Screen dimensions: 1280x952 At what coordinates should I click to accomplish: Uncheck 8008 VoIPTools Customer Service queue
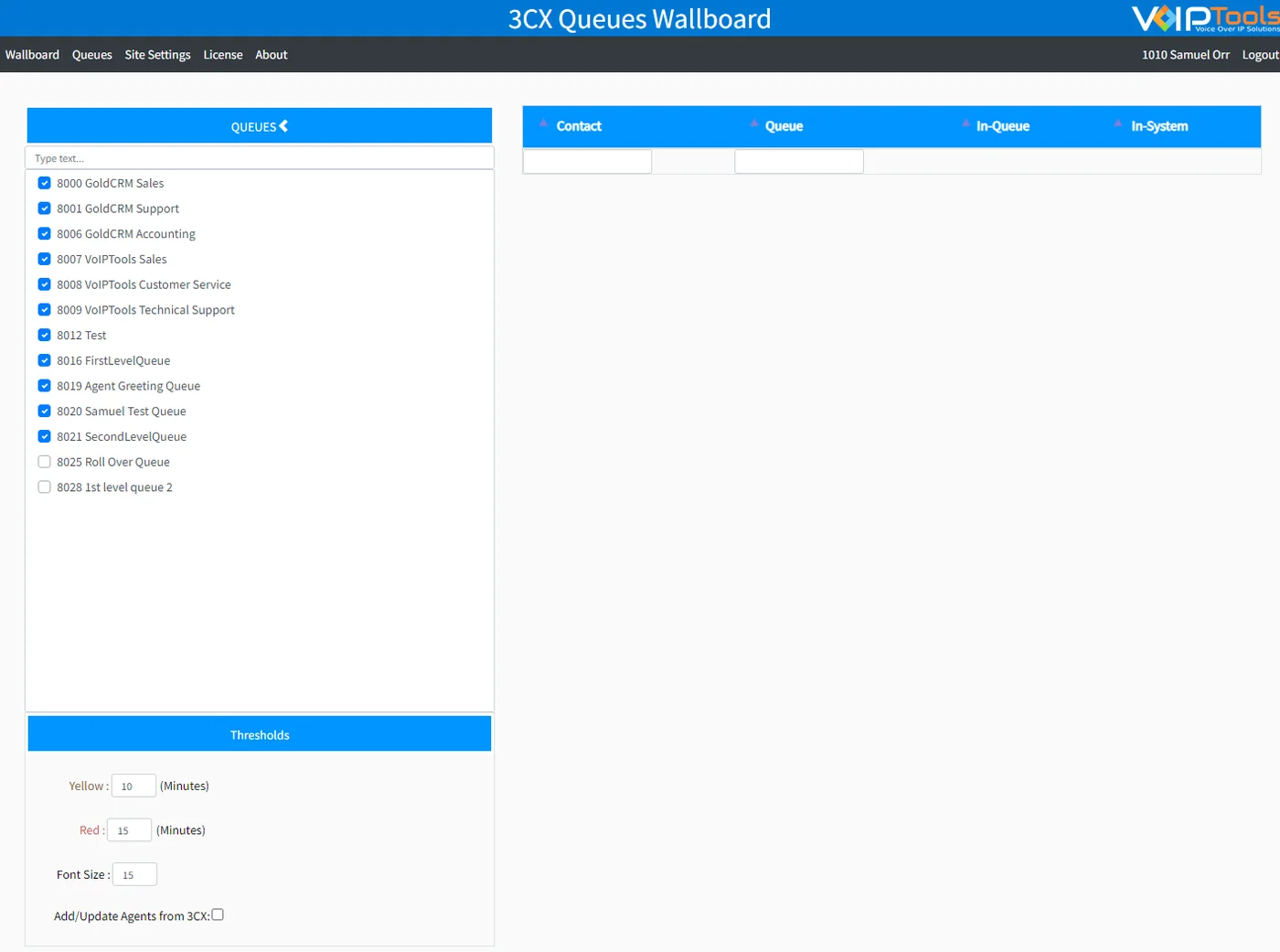tap(44, 284)
